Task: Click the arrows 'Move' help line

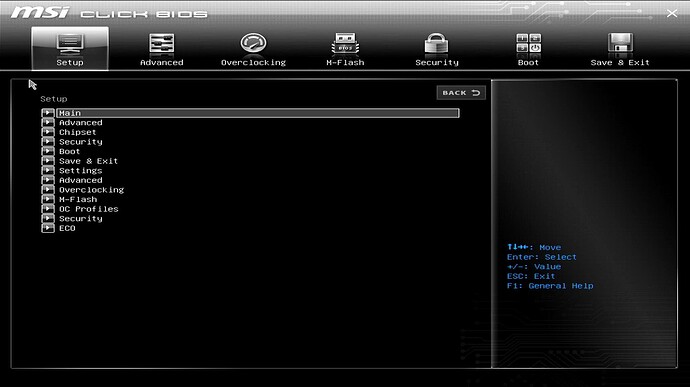Action: pos(534,247)
